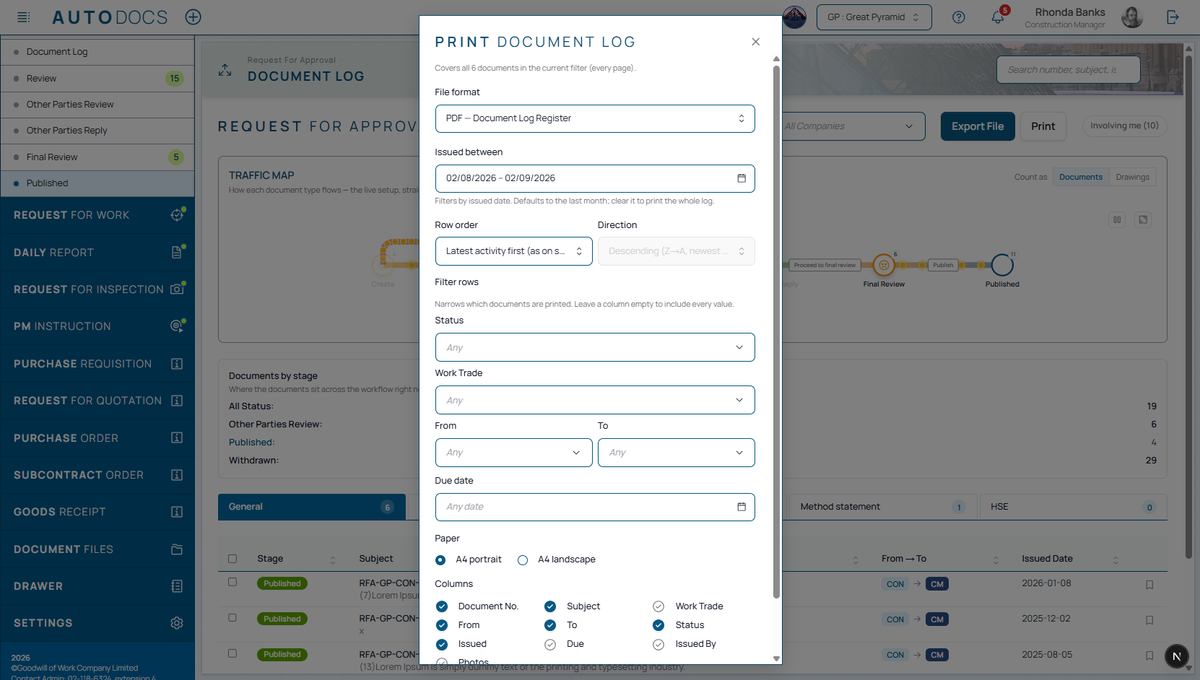This screenshot has height=680, width=1200.
Task: Click the Document Files folder icon
Action: point(177,549)
